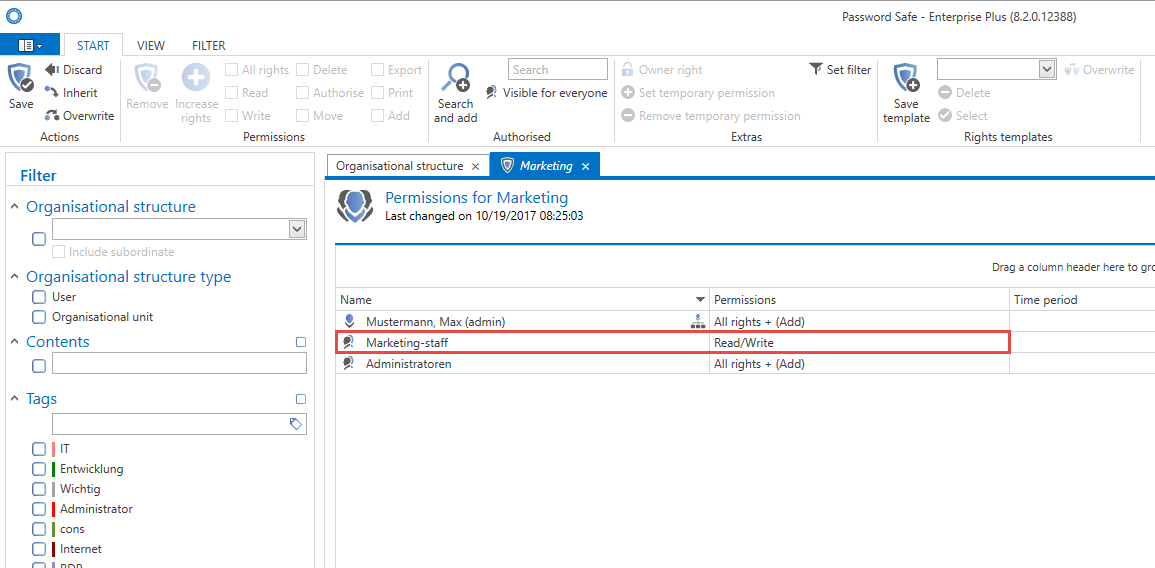
Task: Click the Set filter funnel
Action: click(815, 69)
